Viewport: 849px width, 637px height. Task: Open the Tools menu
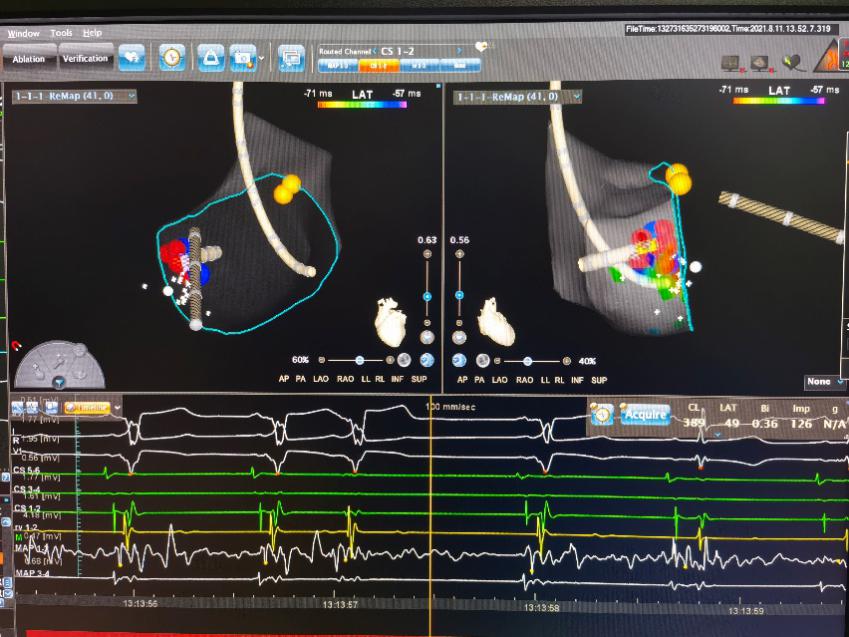(x=61, y=33)
